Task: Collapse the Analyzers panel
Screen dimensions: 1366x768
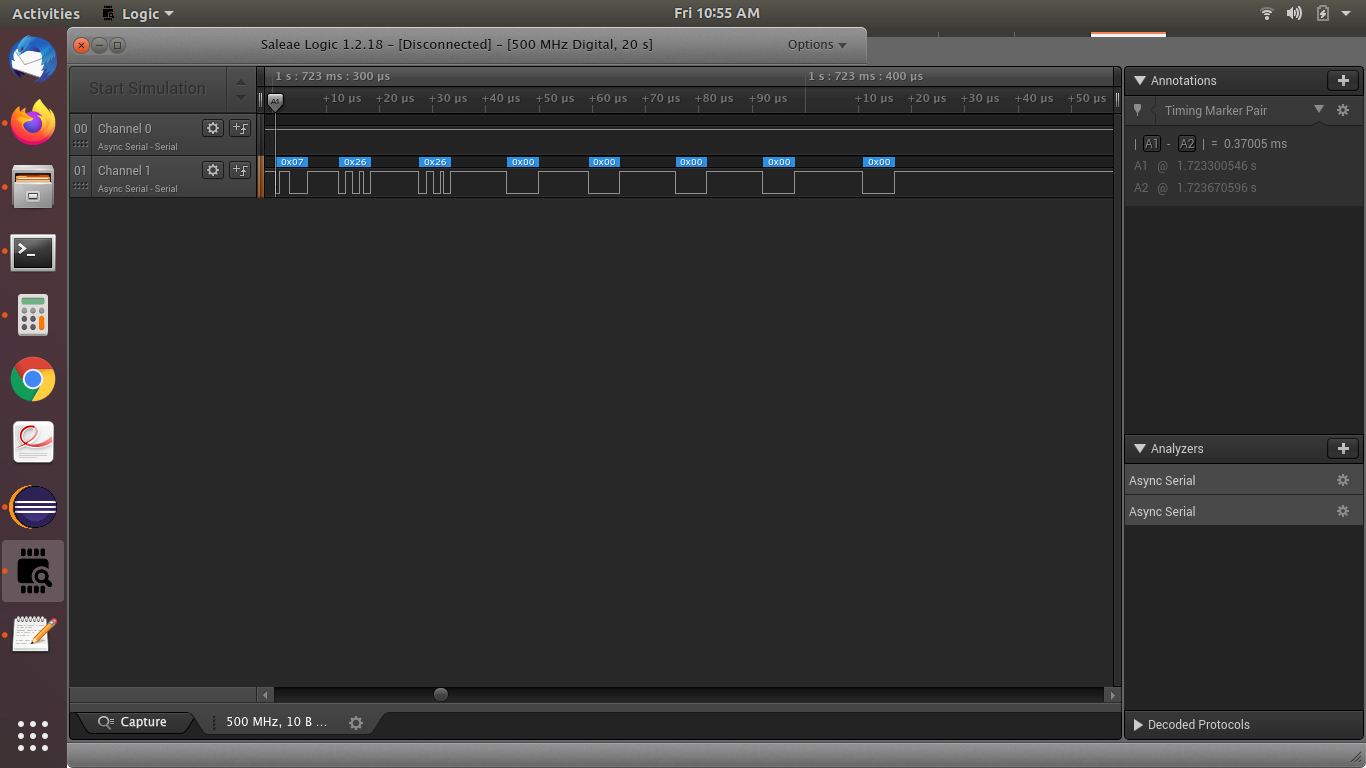Action: click(1139, 449)
